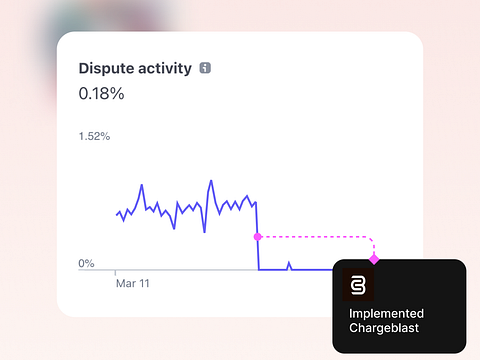Click the Mar 11 tick mark on axis
480x360 pixels.
click(x=115, y=273)
